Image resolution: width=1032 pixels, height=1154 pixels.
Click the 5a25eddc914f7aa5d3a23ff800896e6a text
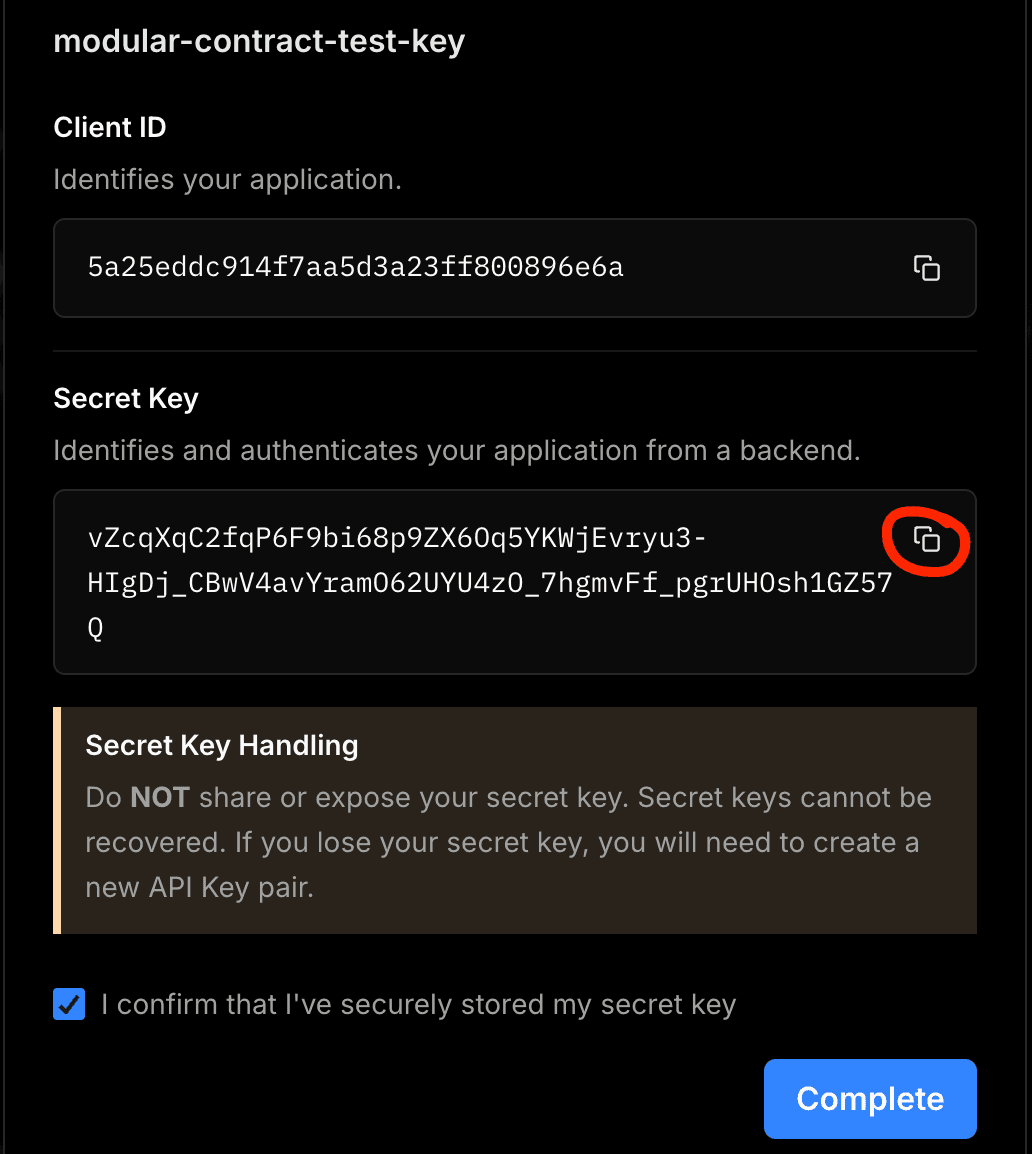(x=356, y=268)
